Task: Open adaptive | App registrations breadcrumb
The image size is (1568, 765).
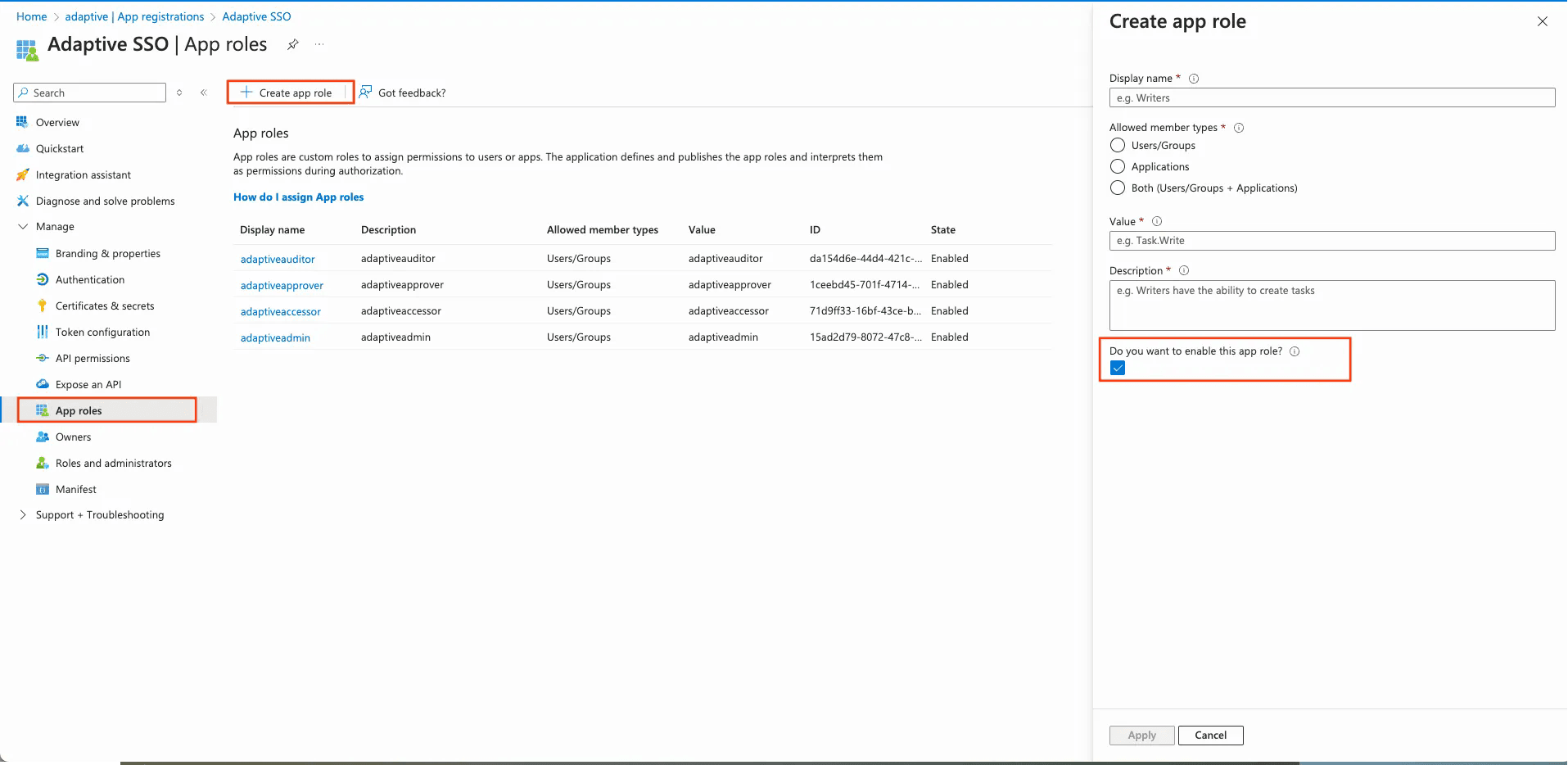Action: 134,16
